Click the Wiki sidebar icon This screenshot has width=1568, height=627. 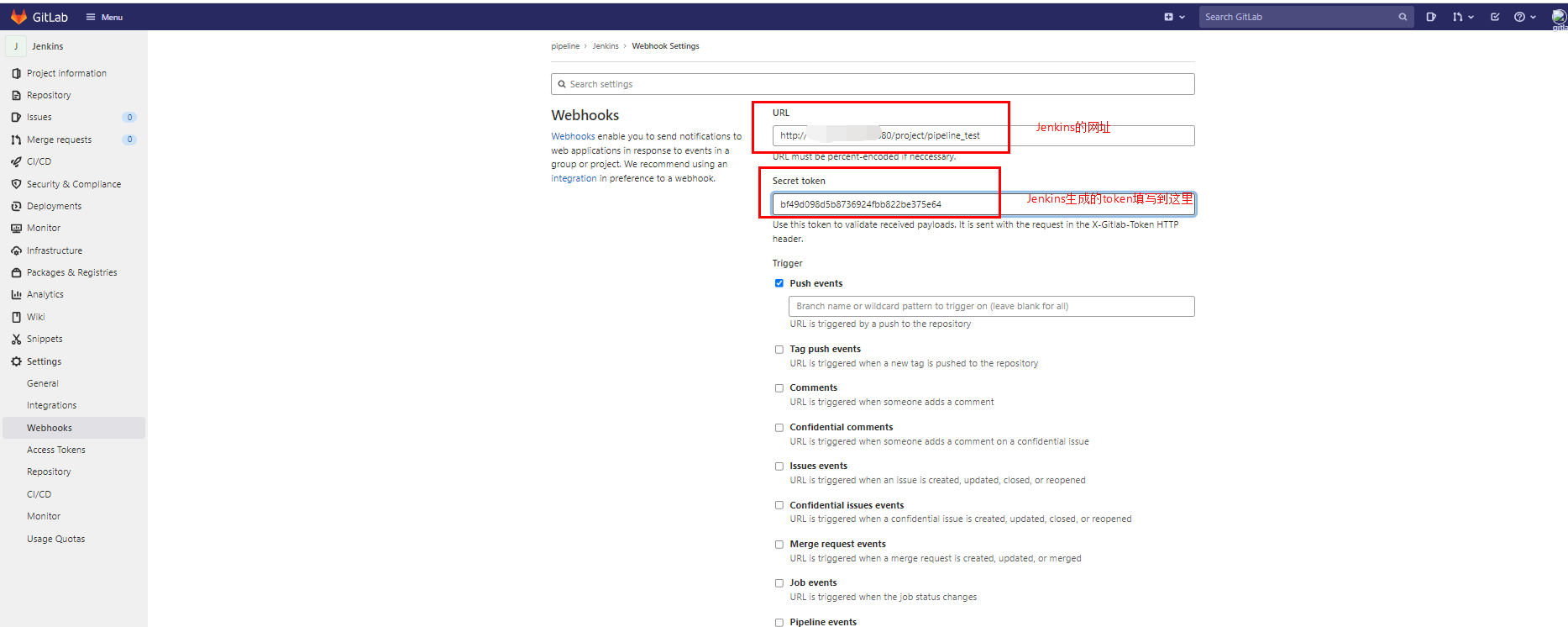(x=16, y=317)
